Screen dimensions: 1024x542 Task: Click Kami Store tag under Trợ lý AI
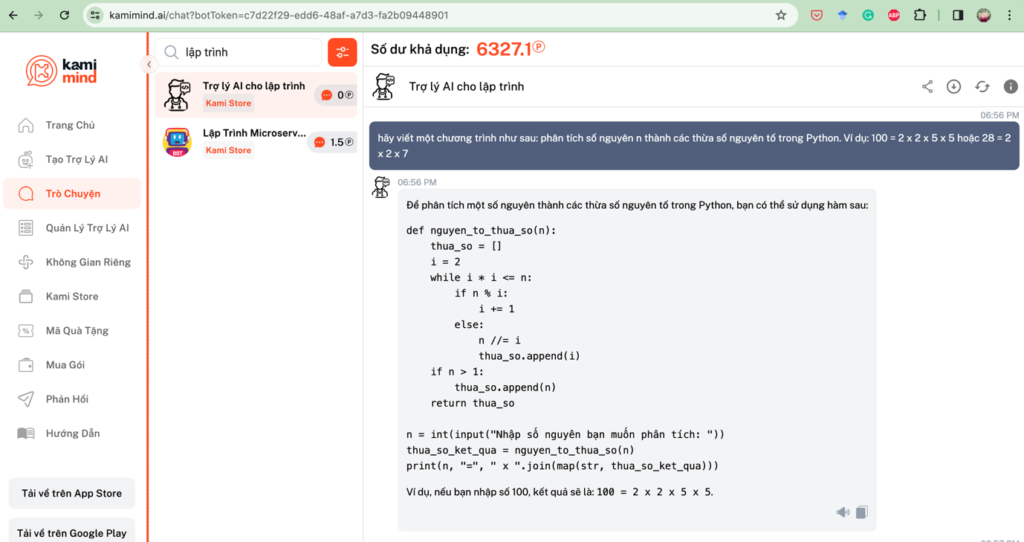(x=228, y=103)
